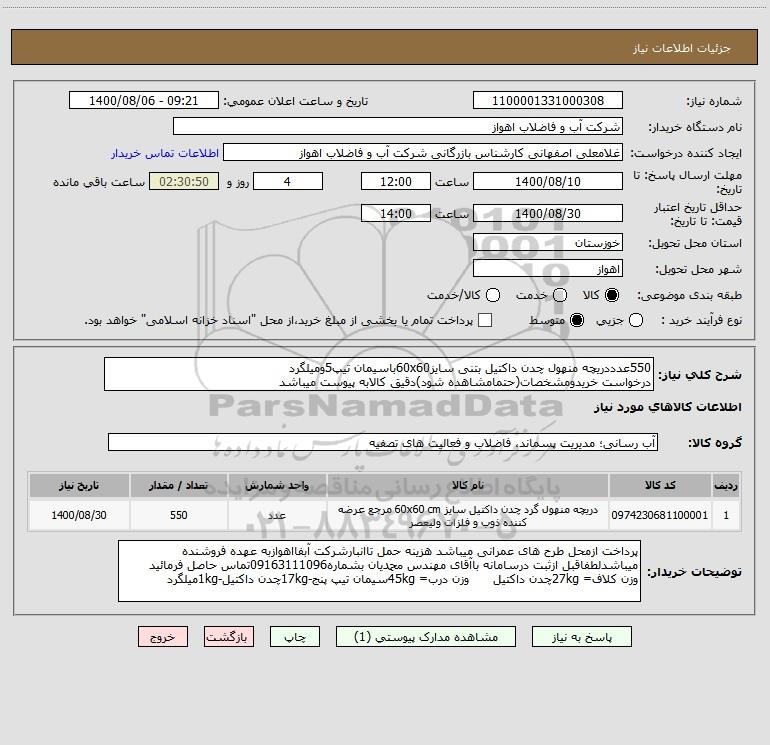This screenshot has width=770, height=745.
Task: Click the quantity cell 550
Action: (x=179, y=515)
